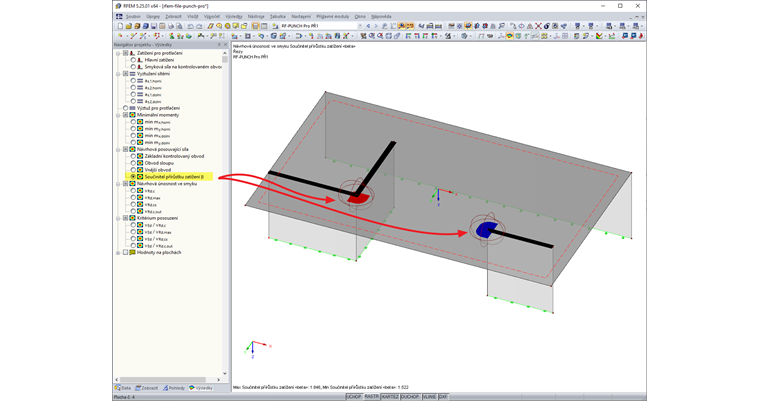
Task: Select the Hlavní zatížení radio button
Action: coord(133,60)
